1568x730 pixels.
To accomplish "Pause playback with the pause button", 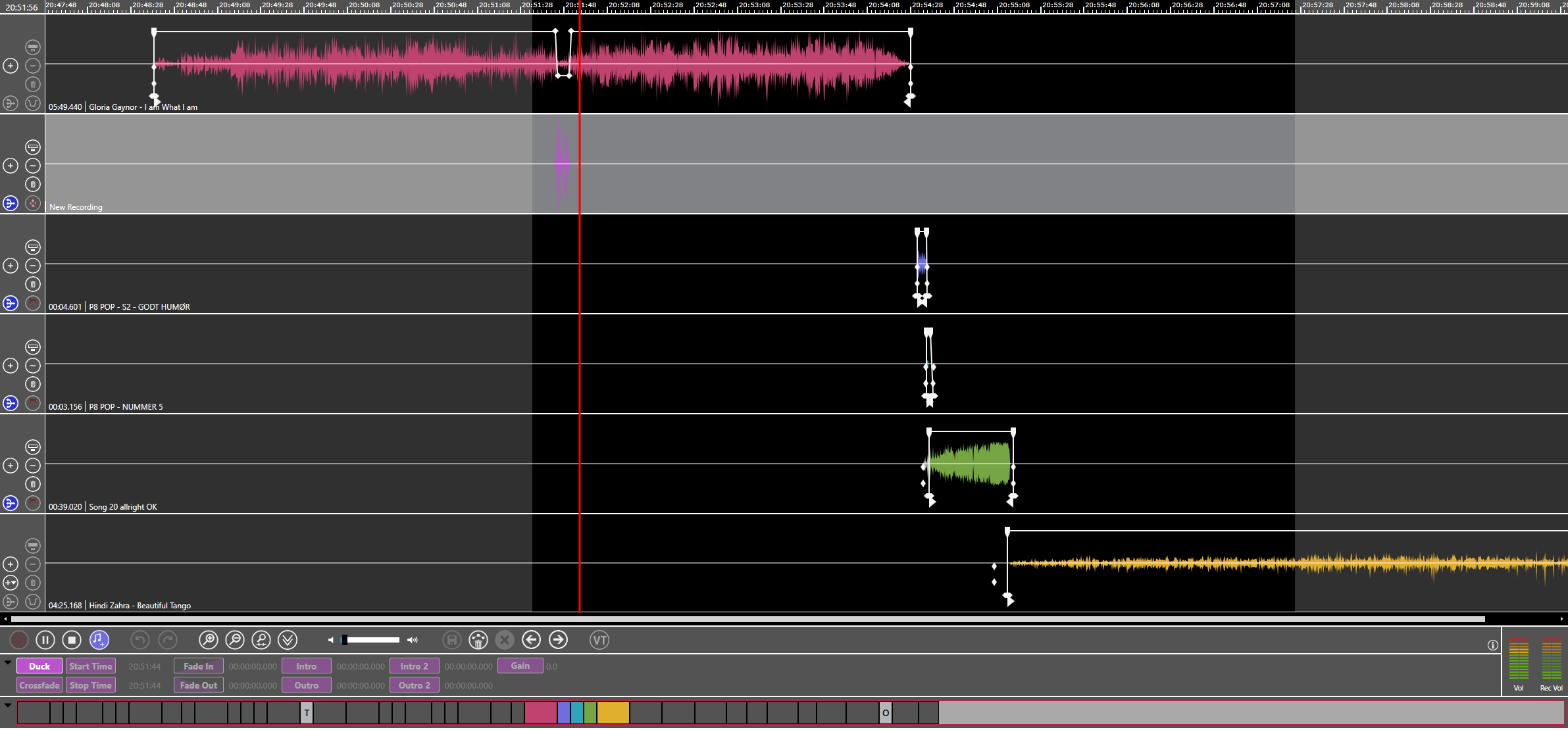I will pos(45,640).
